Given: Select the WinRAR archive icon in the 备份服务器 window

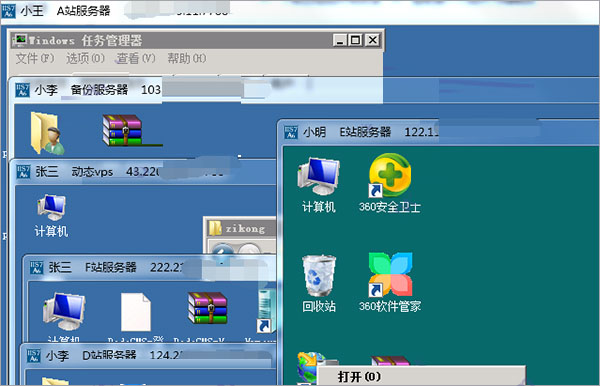Looking at the screenshot, I should [x=122, y=130].
